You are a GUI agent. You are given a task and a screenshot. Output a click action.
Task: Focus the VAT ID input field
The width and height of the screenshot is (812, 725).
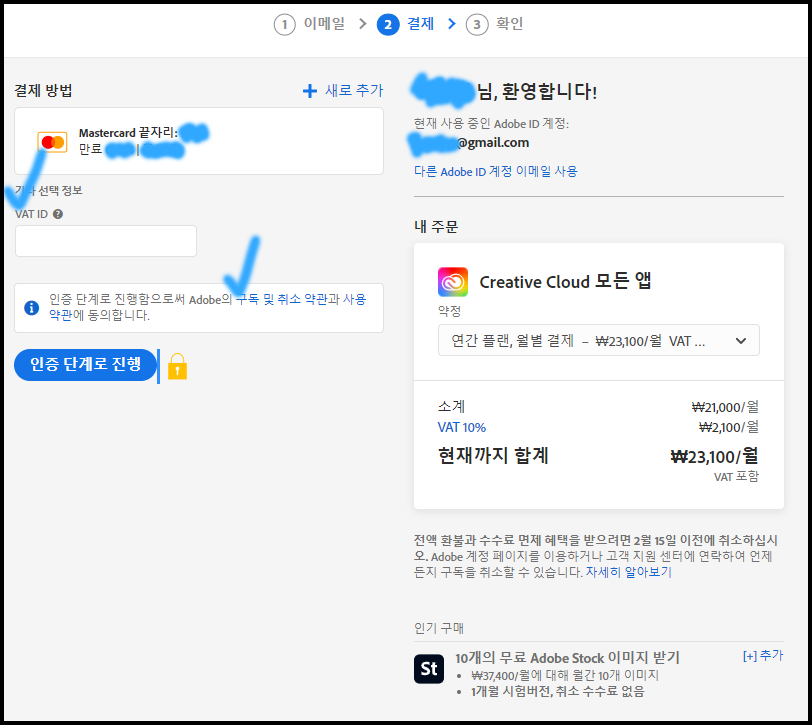click(x=106, y=241)
